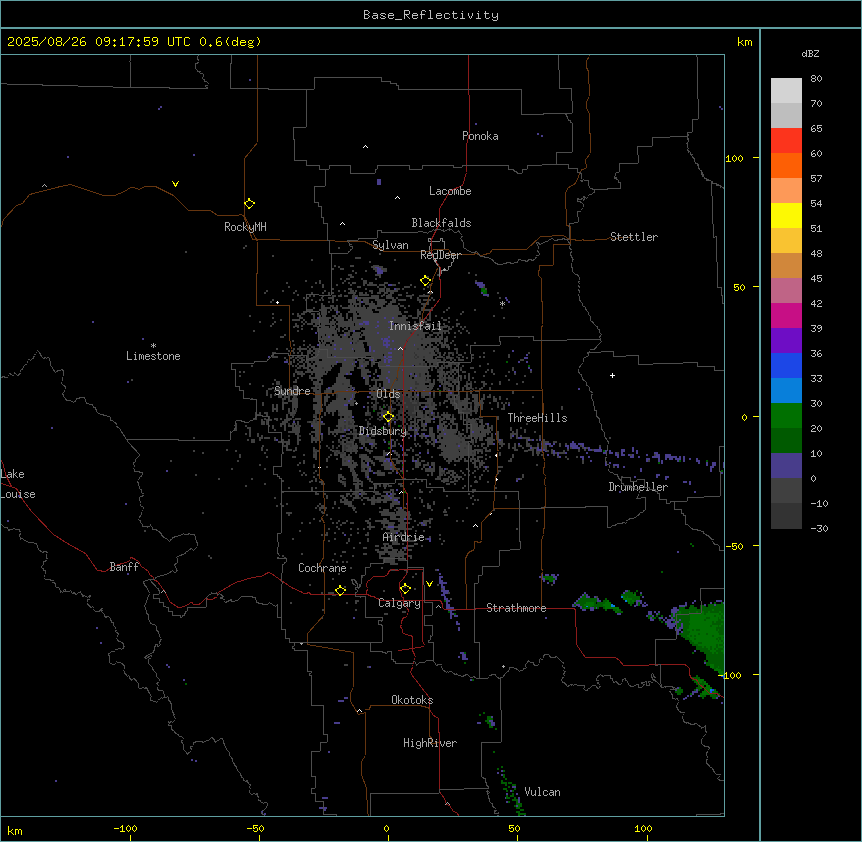Screen dimensions: 862x842
Task: Click the Calgary city label
Action: pyautogui.click(x=399, y=603)
